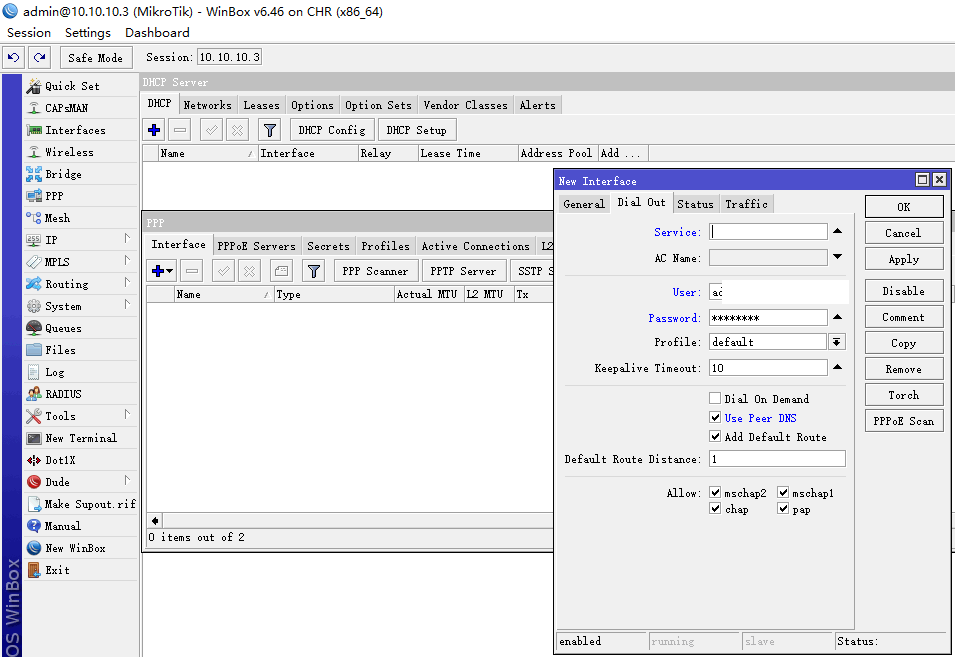Expand the Routing submenu in sidebar
Viewport: 955px width, 657px height.
click(x=127, y=283)
